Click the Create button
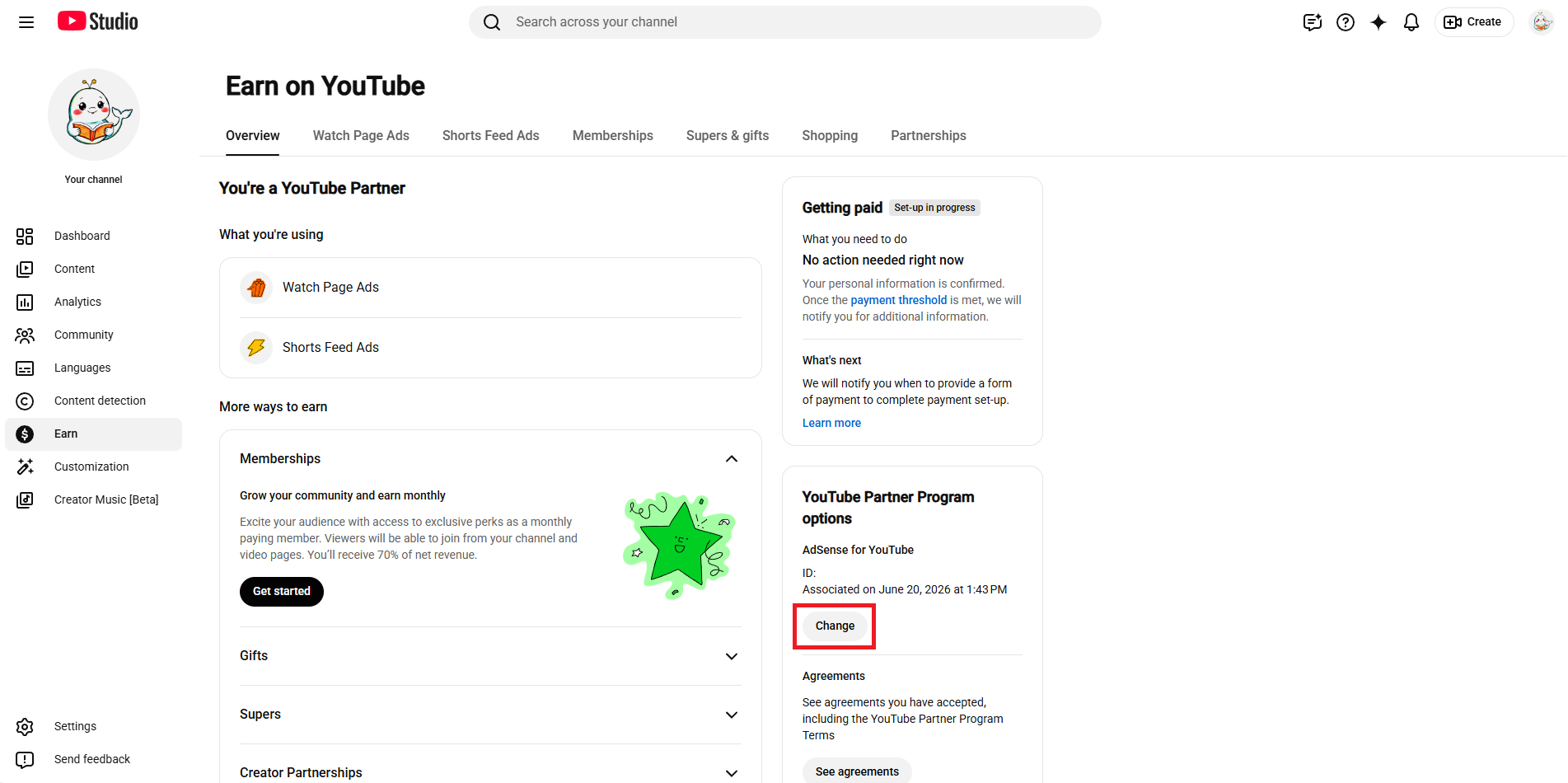1568x783 pixels. 1474,22
